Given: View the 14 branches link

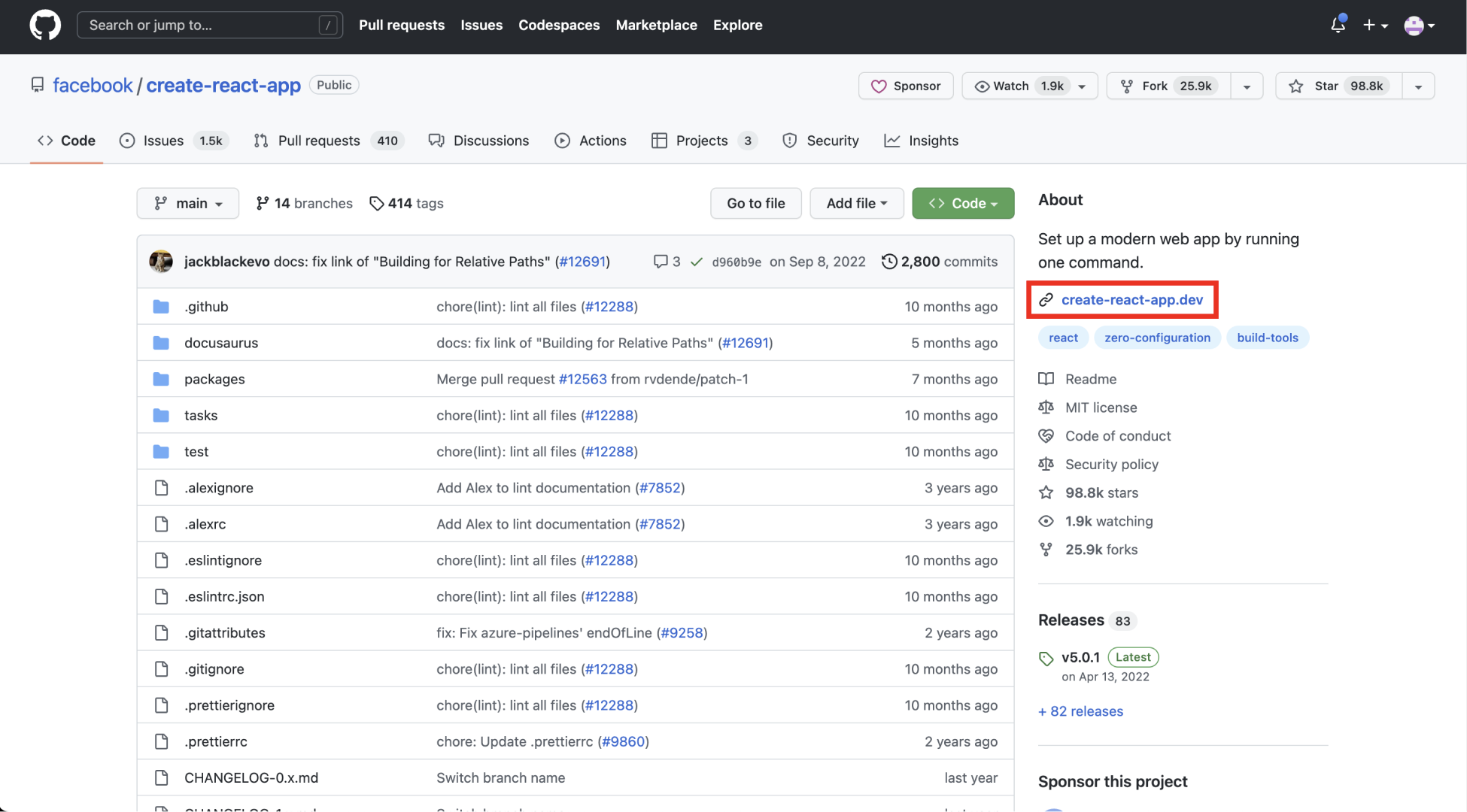Looking at the screenshot, I should (304, 203).
